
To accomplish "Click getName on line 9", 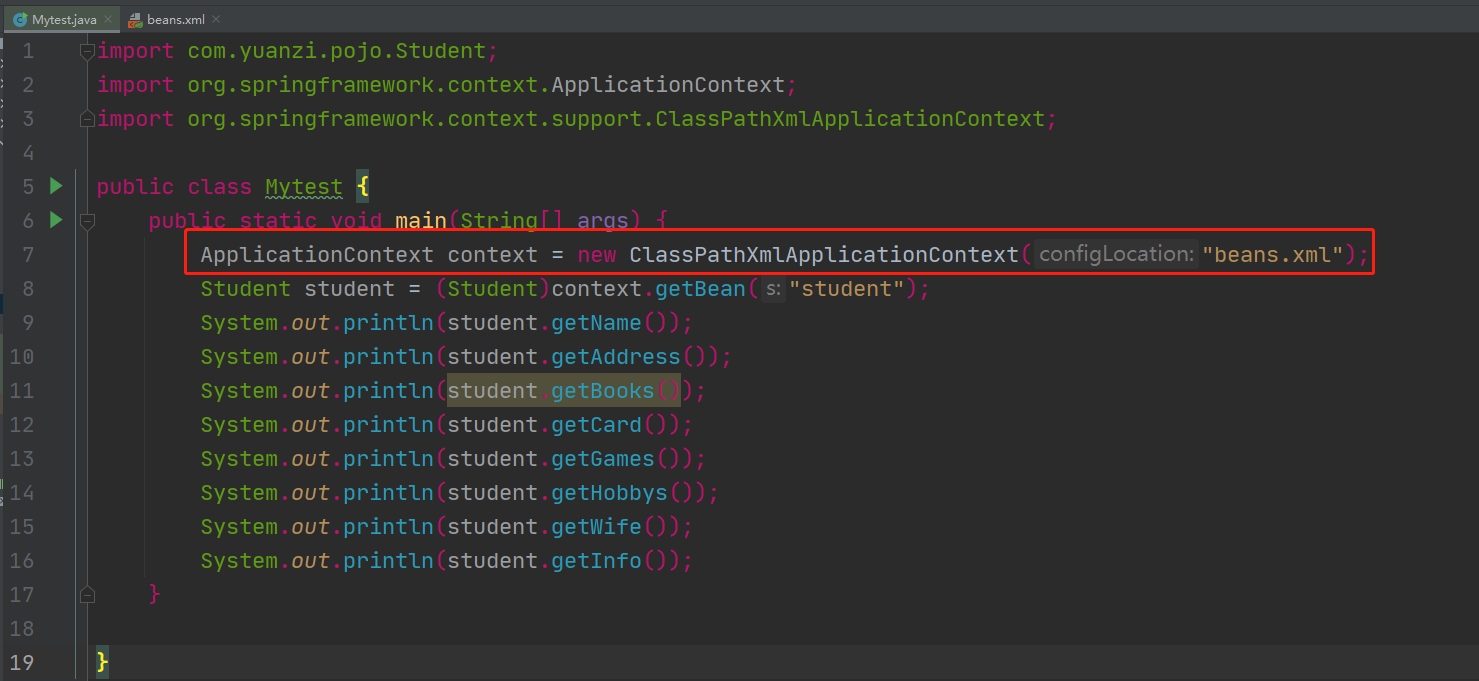I will pos(597,323).
